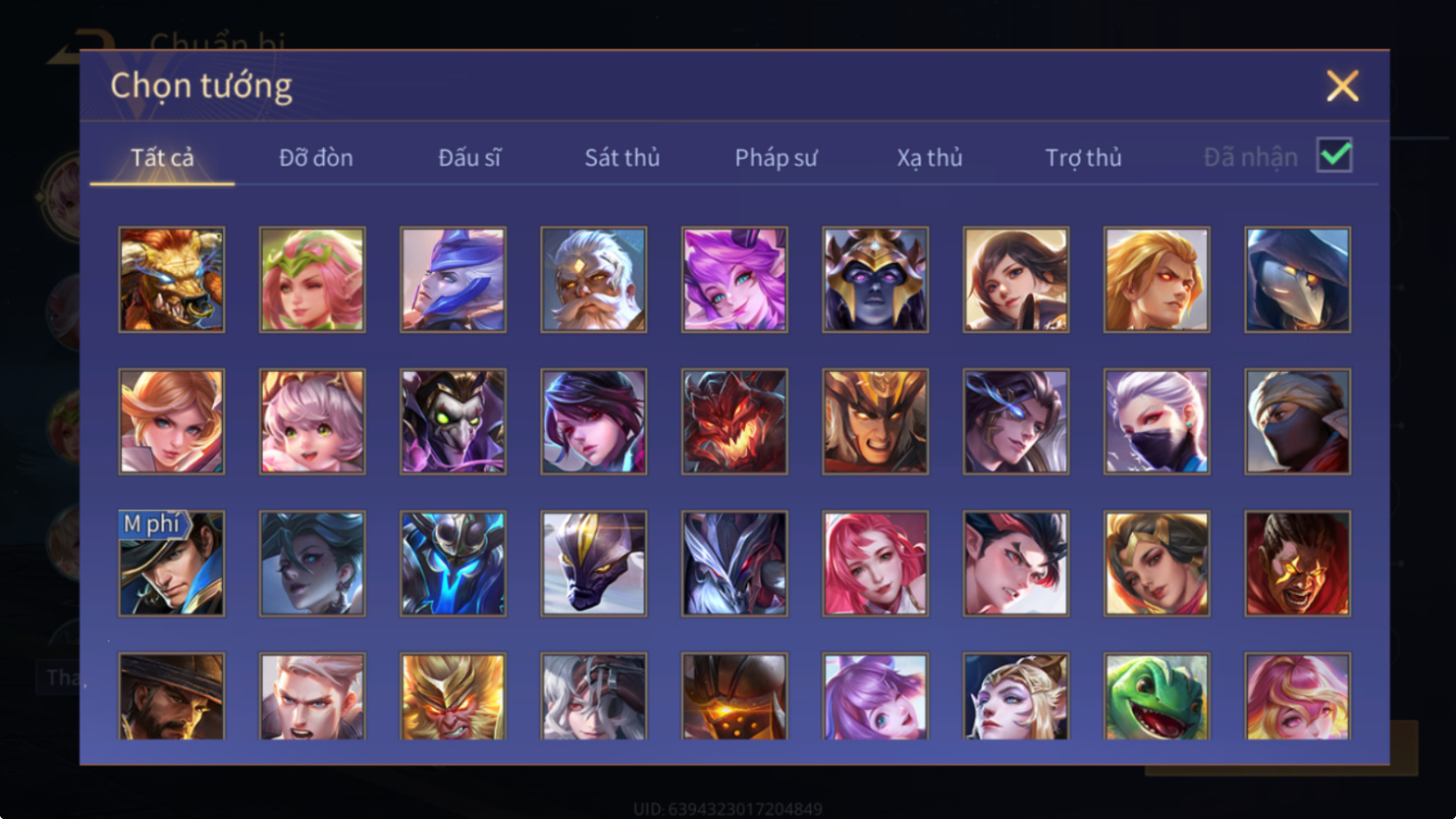Pick the pink-haired girl with green crown

(312, 280)
